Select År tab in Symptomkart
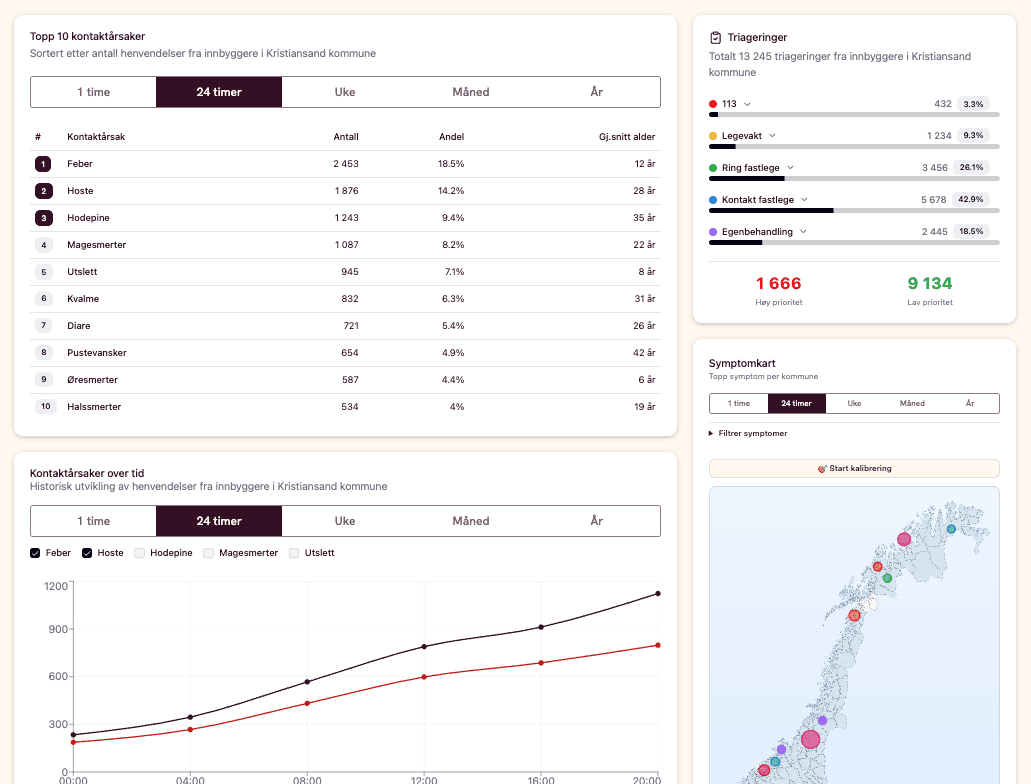 coord(970,403)
